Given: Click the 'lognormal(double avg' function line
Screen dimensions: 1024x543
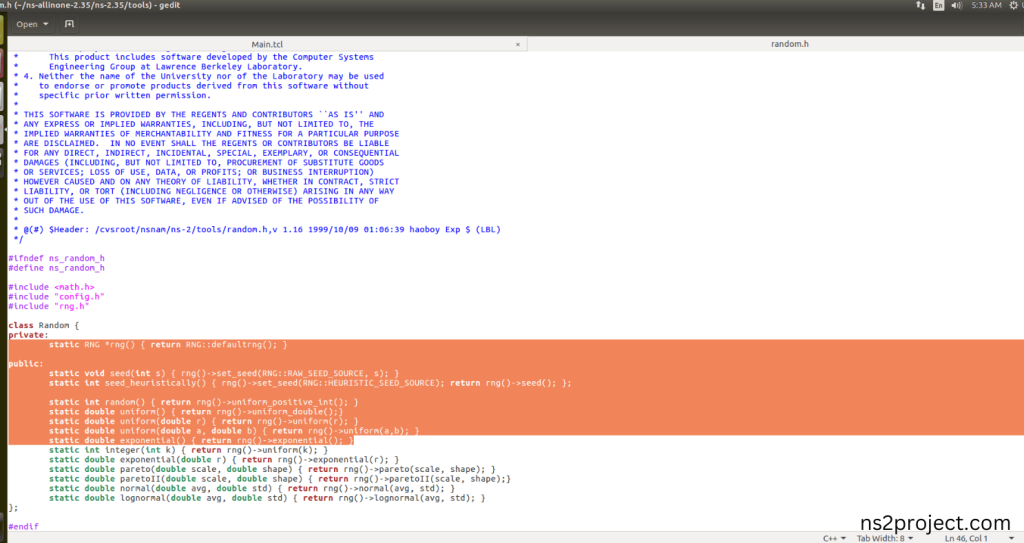Looking at the screenshot, I should pyautogui.click(x=266, y=498).
